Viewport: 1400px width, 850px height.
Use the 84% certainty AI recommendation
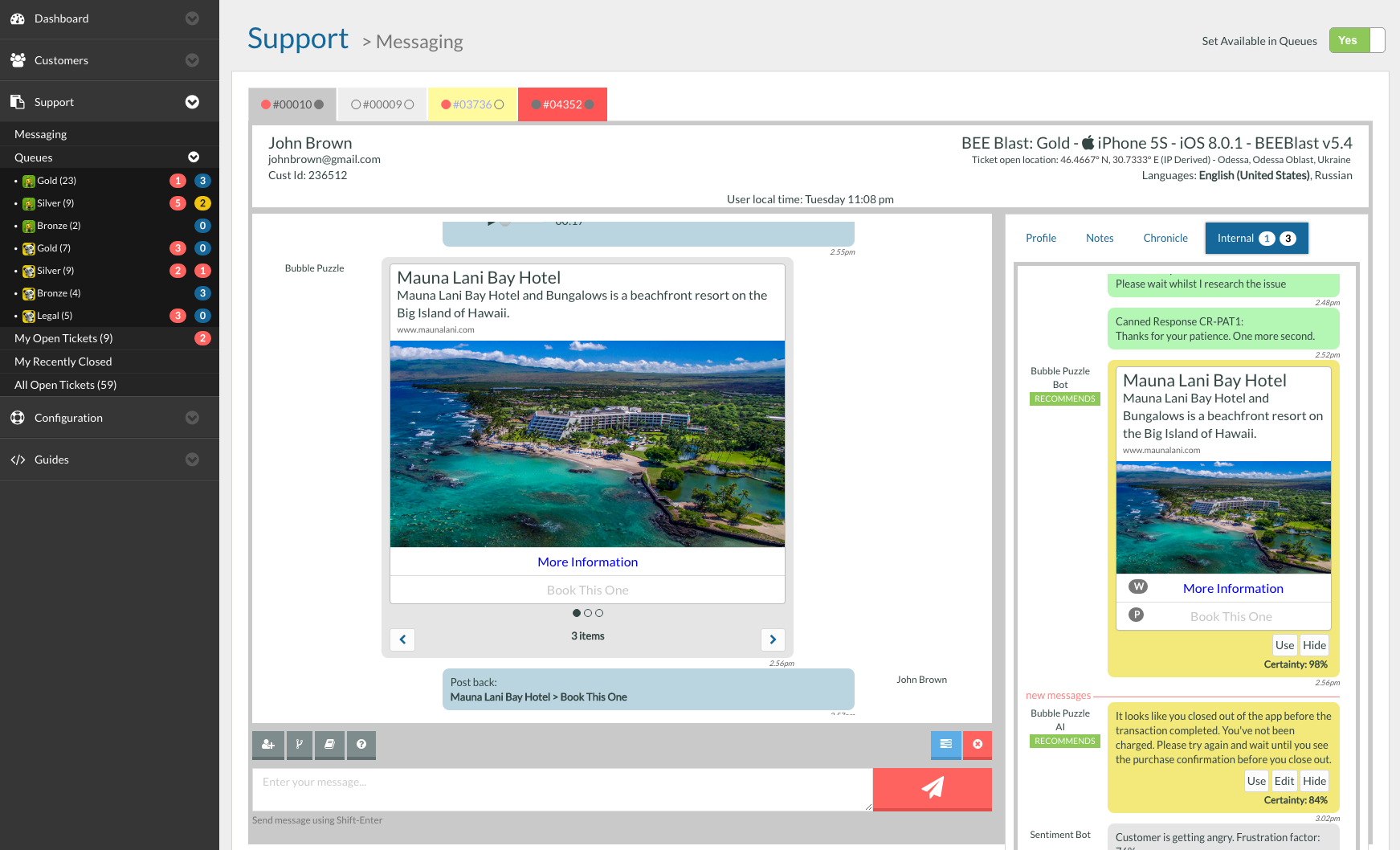(1256, 781)
